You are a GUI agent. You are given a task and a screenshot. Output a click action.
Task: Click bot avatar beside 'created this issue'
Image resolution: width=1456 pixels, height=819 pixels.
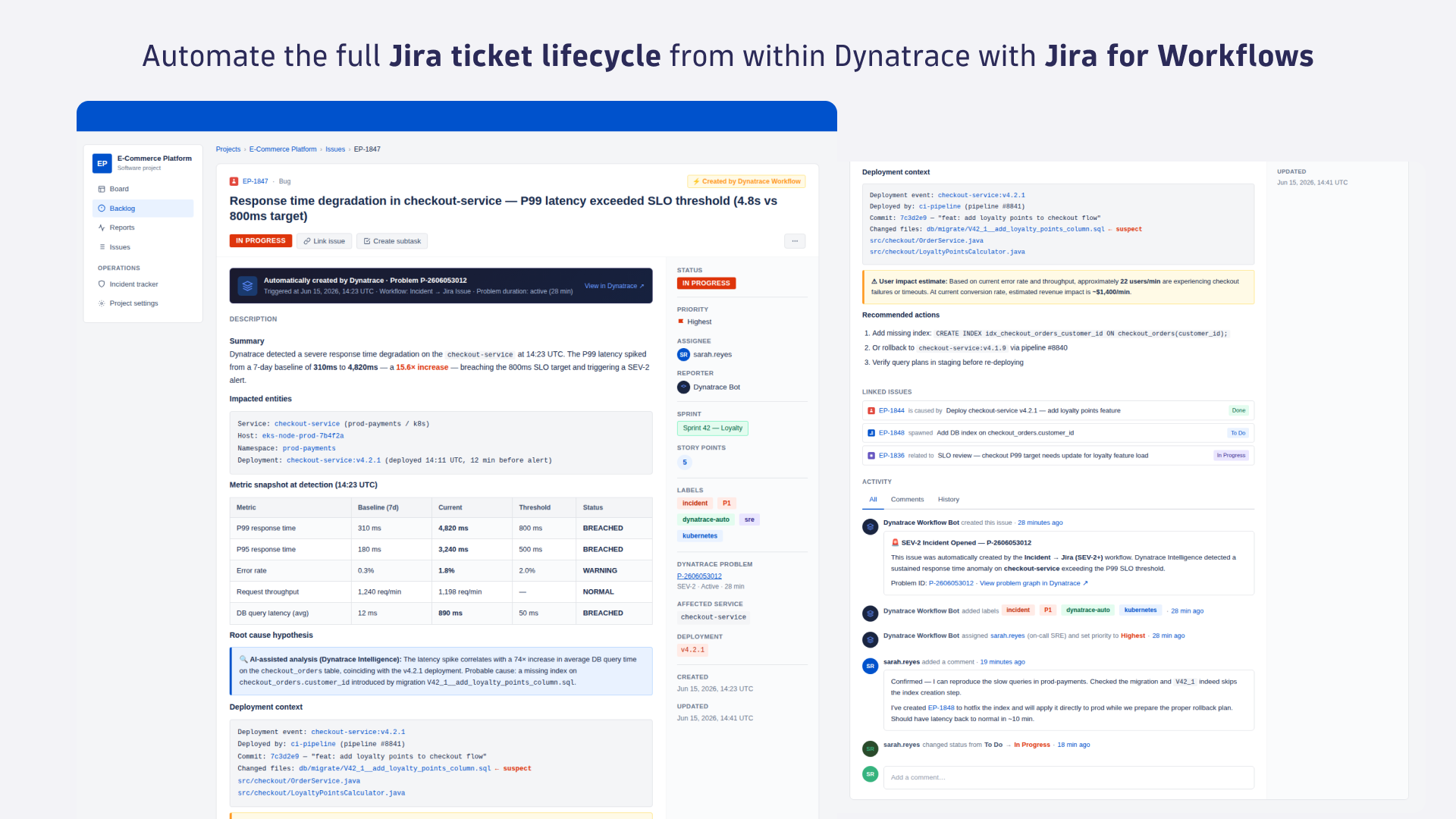pos(871,527)
